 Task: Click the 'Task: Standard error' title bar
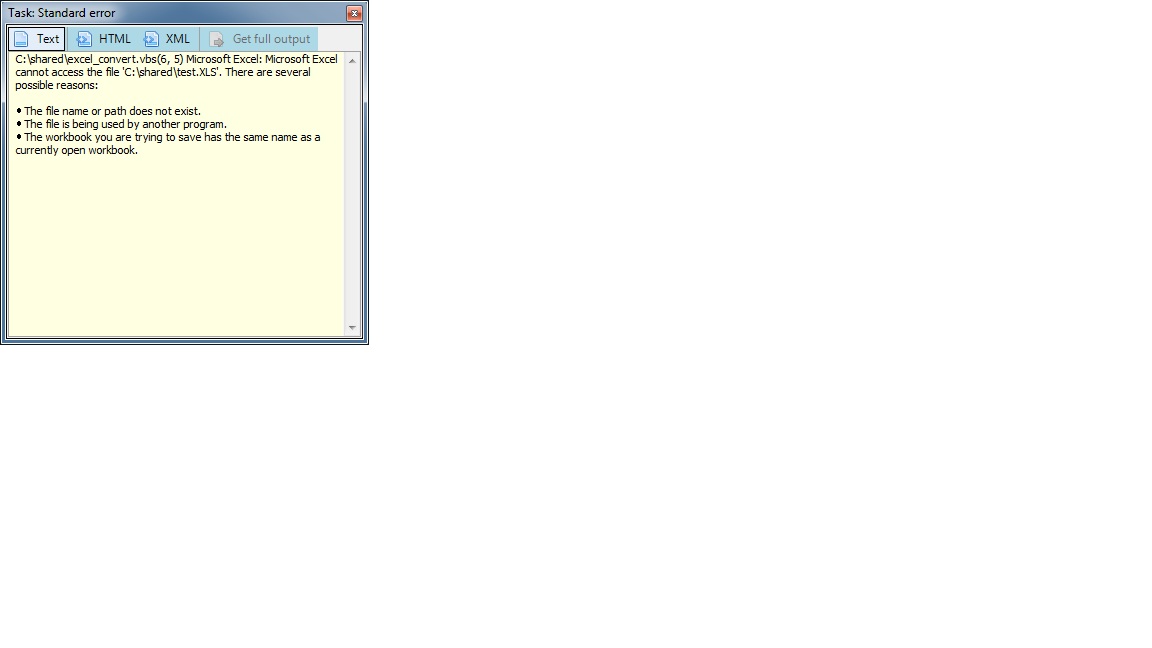(150, 13)
